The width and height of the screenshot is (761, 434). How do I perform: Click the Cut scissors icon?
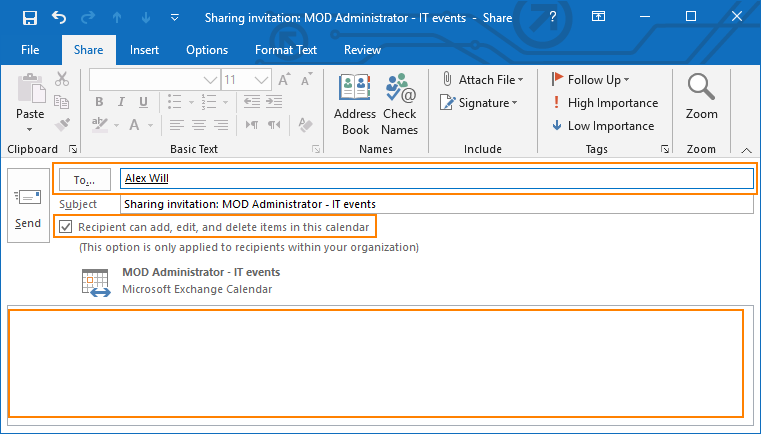pyautogui.click(x=62, y=79)
